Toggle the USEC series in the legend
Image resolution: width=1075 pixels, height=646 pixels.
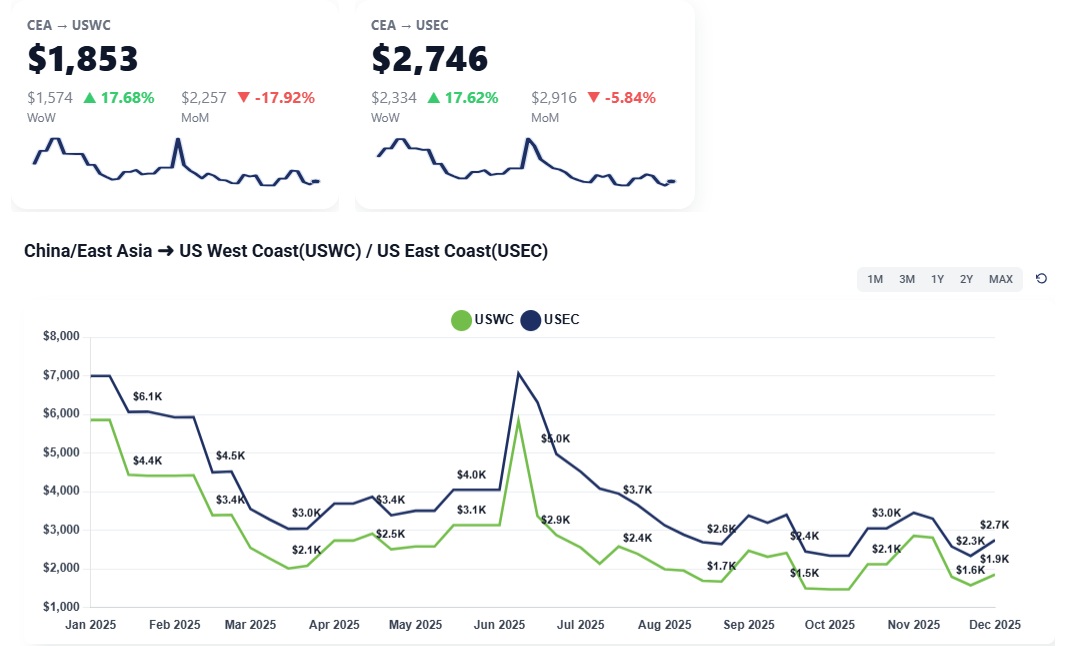pos(550,320)
